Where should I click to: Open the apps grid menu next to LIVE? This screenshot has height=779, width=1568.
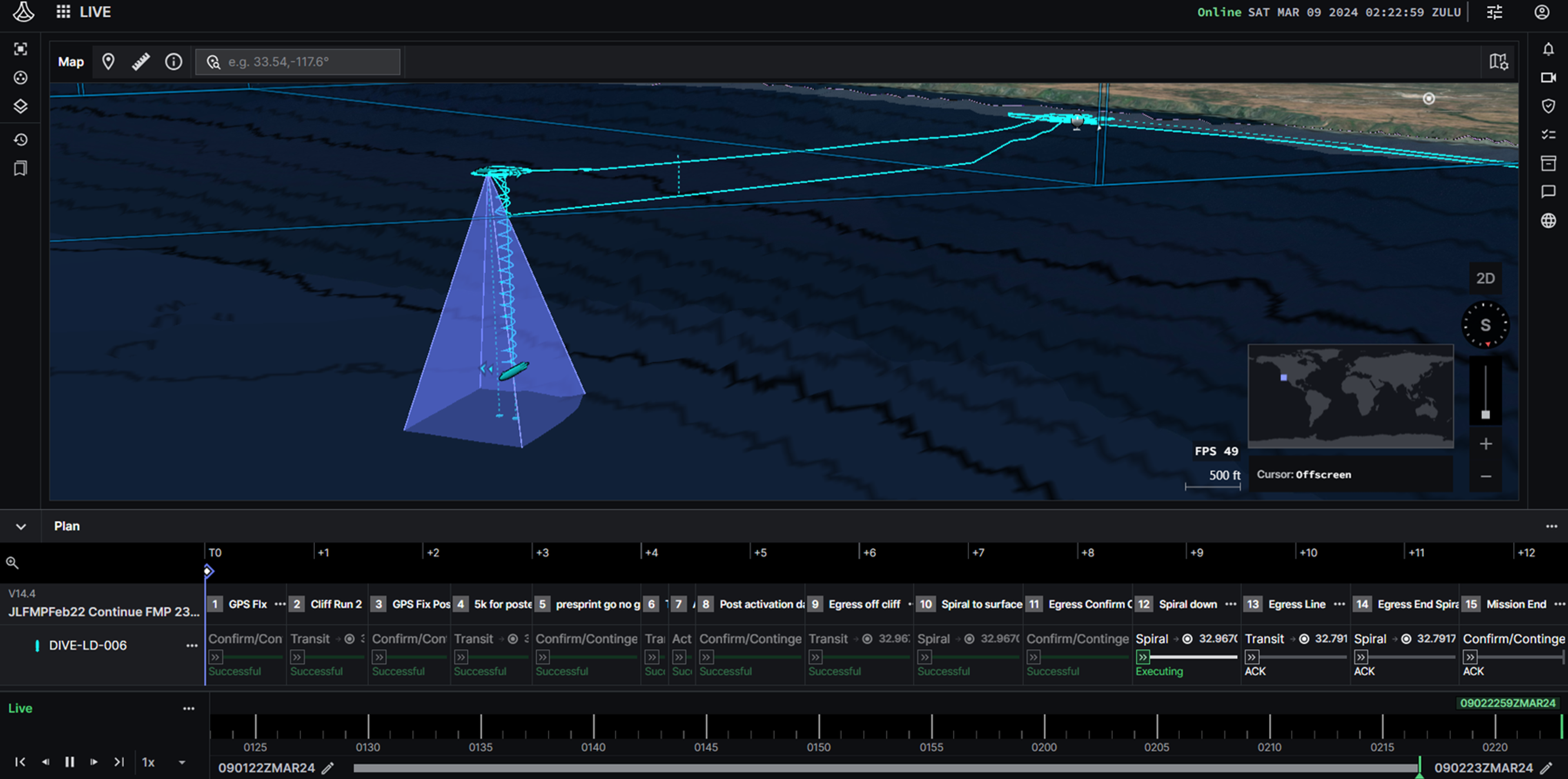point(63,12)
